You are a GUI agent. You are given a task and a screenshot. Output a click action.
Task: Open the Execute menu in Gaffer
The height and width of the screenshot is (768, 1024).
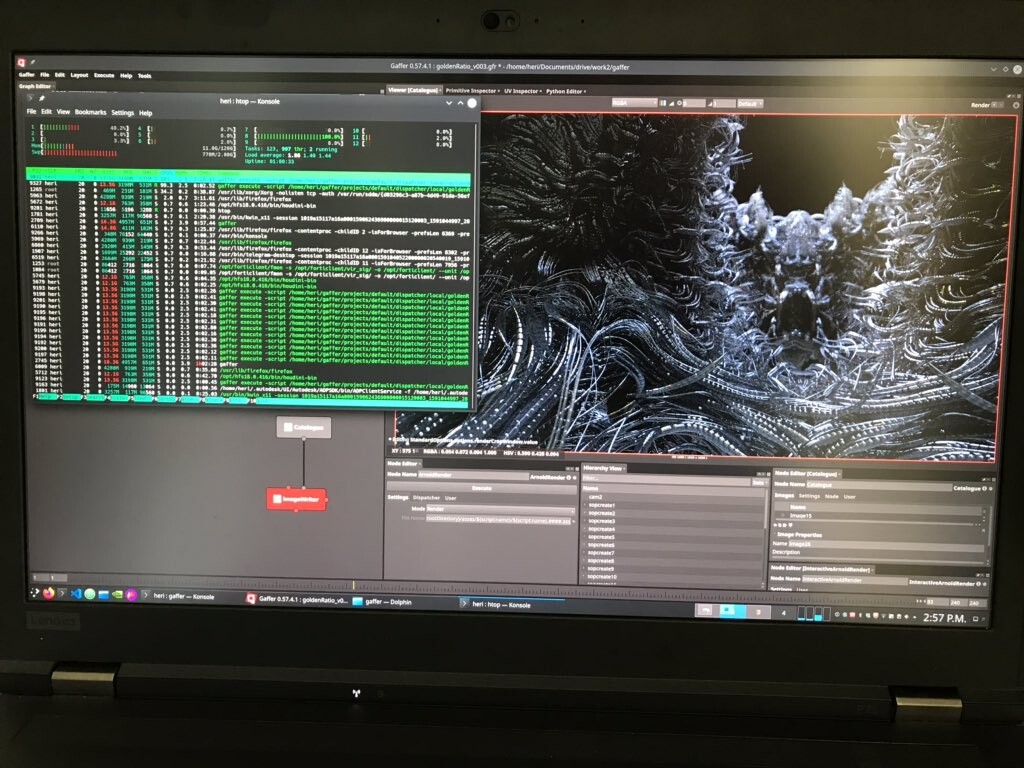click(104, 75)
